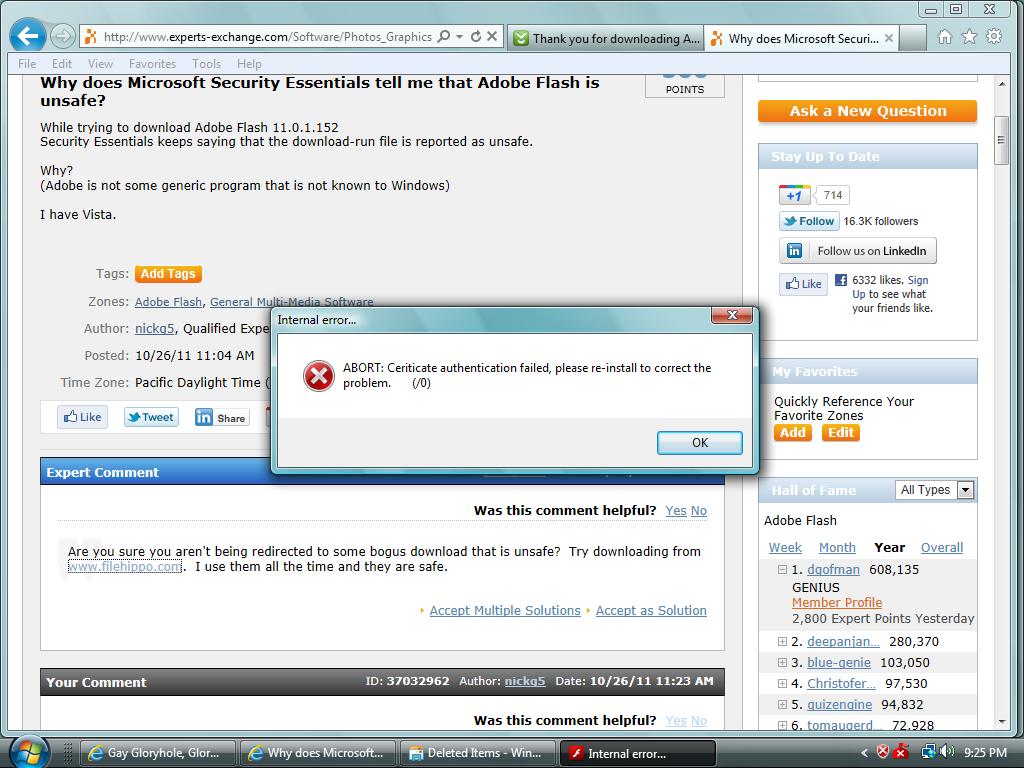Image resolution: width=1024 pixels, height=768 pixels.
Task: Click the Tweet button below the question
Action: coord(152,417)
